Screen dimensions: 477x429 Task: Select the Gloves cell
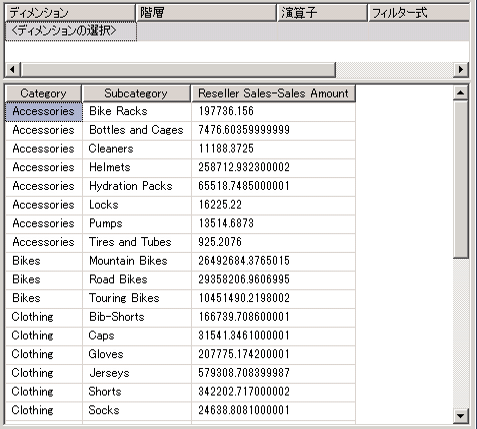click(x=137, y=354)
